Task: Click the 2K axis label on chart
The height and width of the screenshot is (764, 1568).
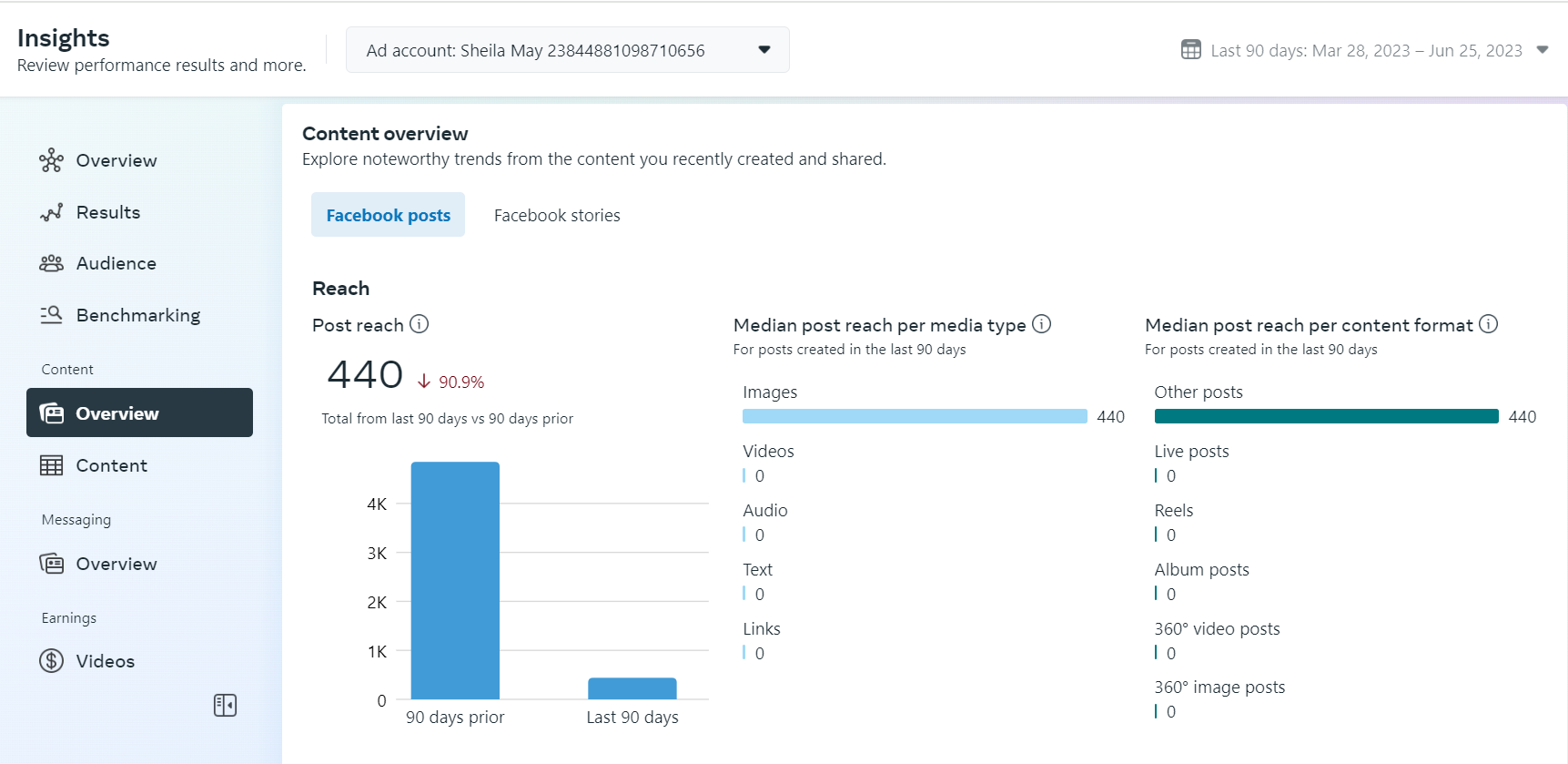Action: point(377,603)
